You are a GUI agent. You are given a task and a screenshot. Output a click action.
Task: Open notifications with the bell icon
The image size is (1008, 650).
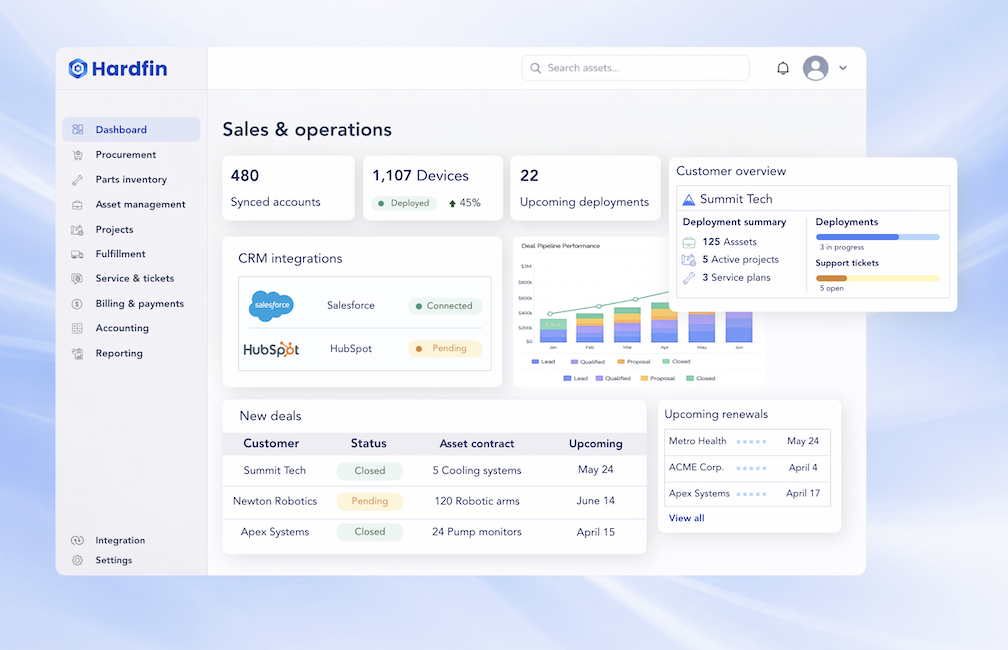click(783, 67)
